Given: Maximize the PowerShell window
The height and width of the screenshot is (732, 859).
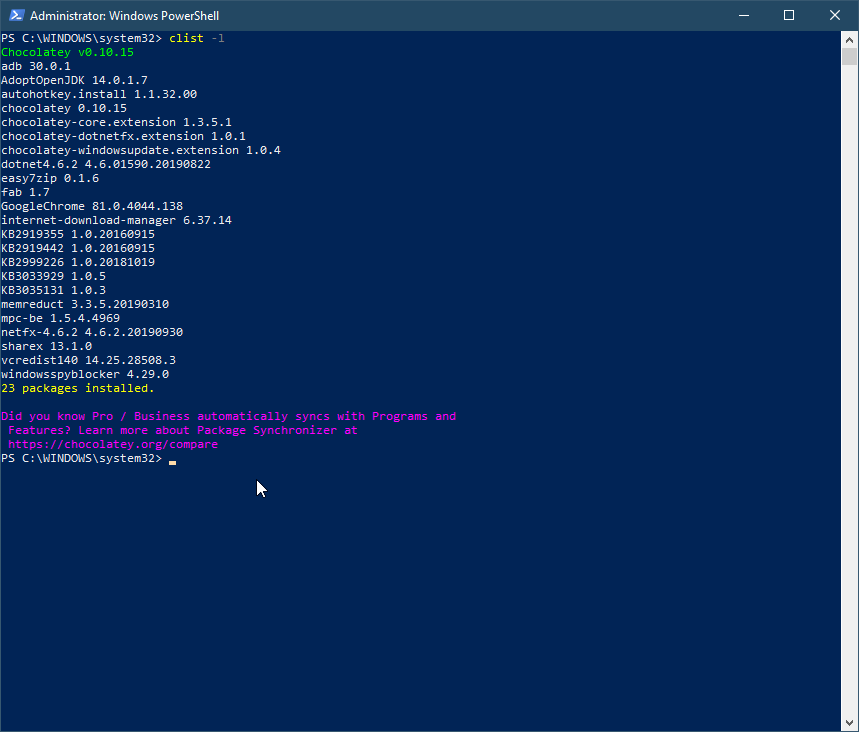Looking at the screenshot, I should pyautogui.click(x=789, y=15).
